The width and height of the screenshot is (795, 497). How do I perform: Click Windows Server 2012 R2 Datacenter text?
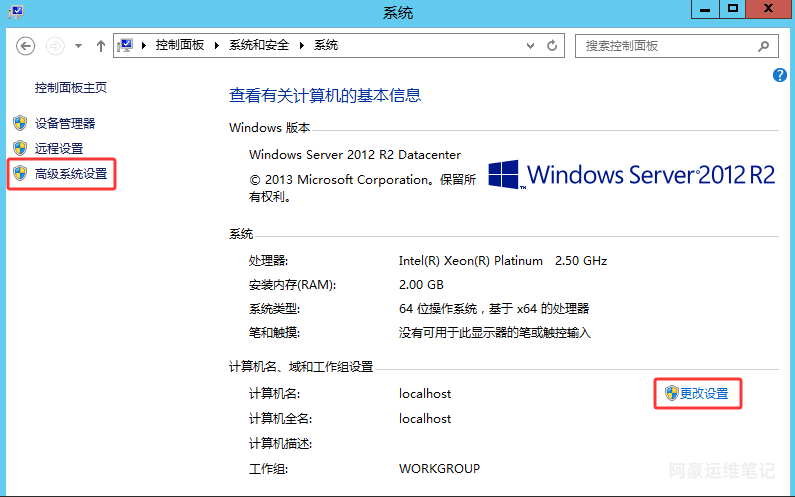[355, 155]
